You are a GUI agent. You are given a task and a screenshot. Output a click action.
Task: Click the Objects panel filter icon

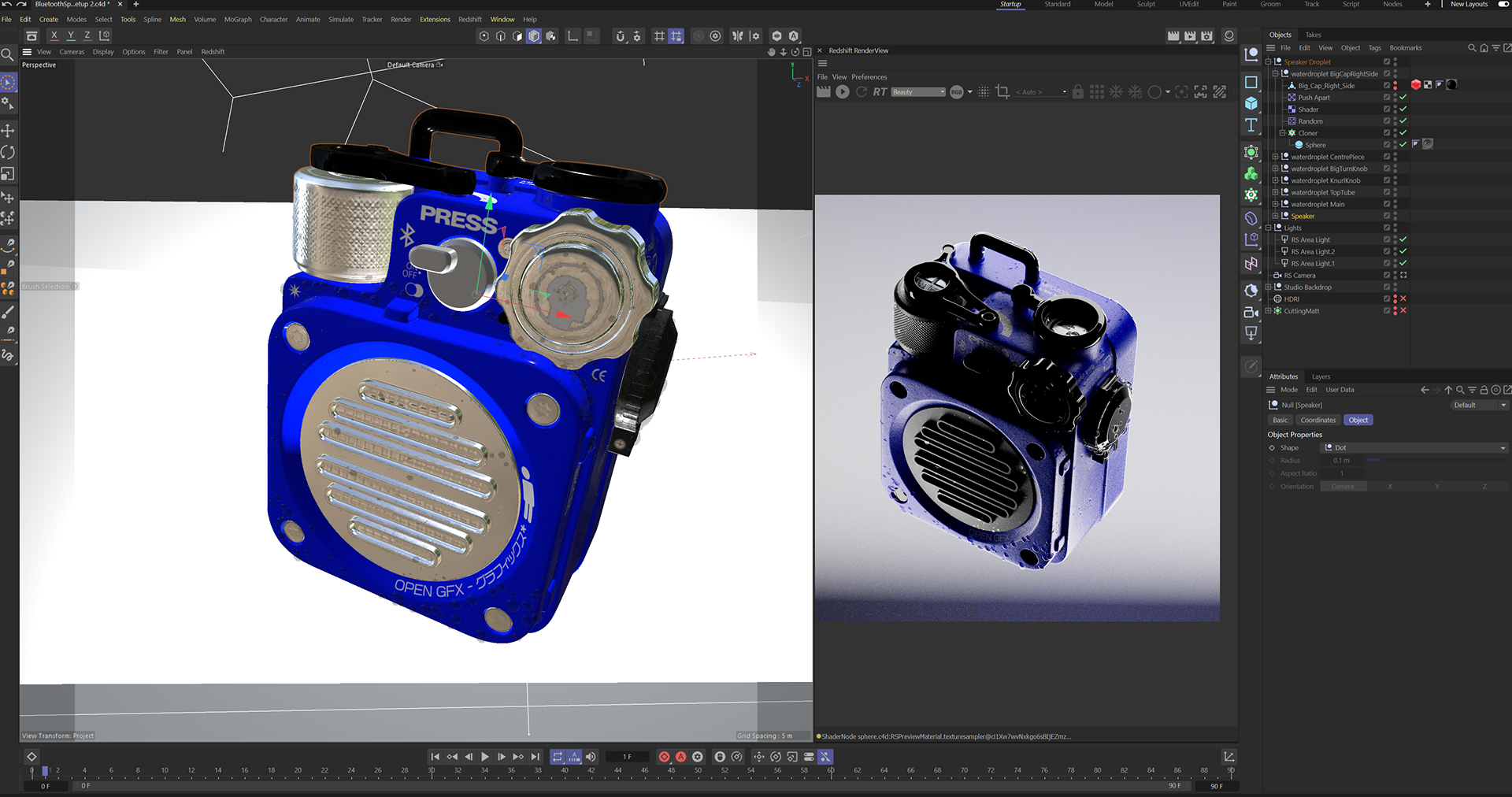[x=1495, y=48]
